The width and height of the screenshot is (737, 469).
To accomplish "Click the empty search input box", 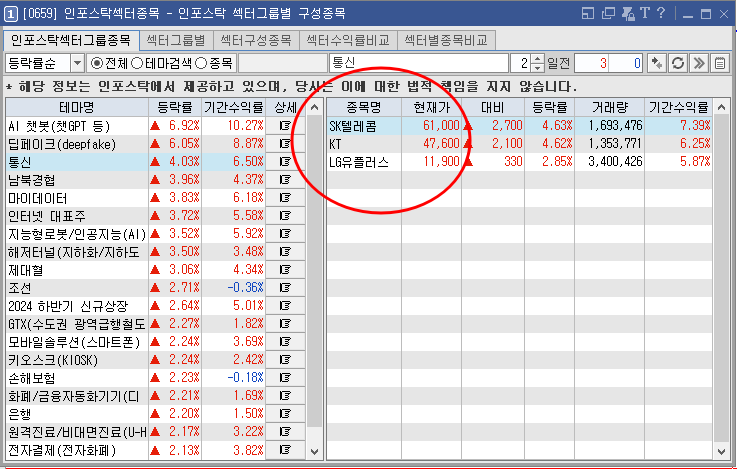I will (282, 63).
